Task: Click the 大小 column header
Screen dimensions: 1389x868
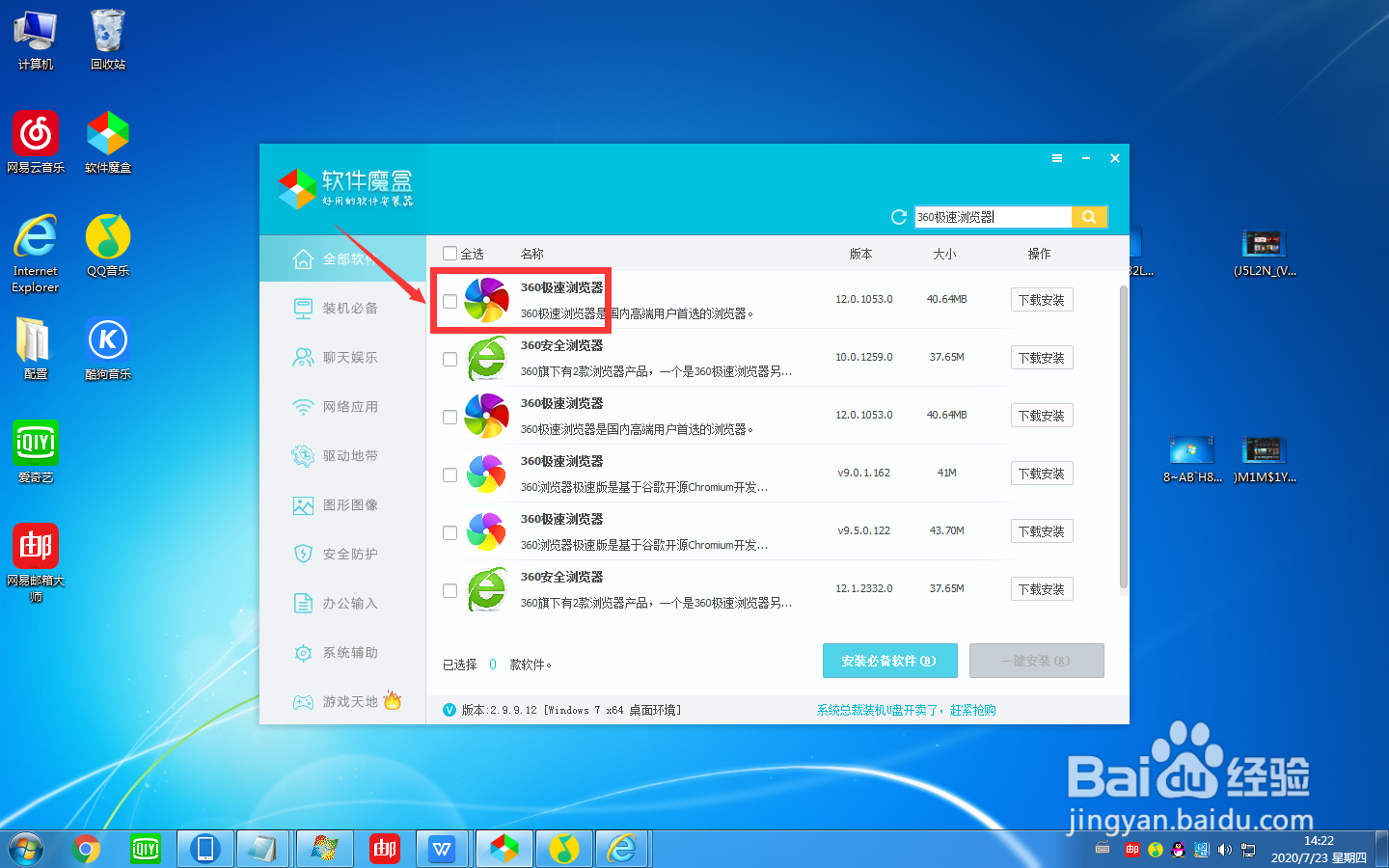Action: [x=944, y=254]
